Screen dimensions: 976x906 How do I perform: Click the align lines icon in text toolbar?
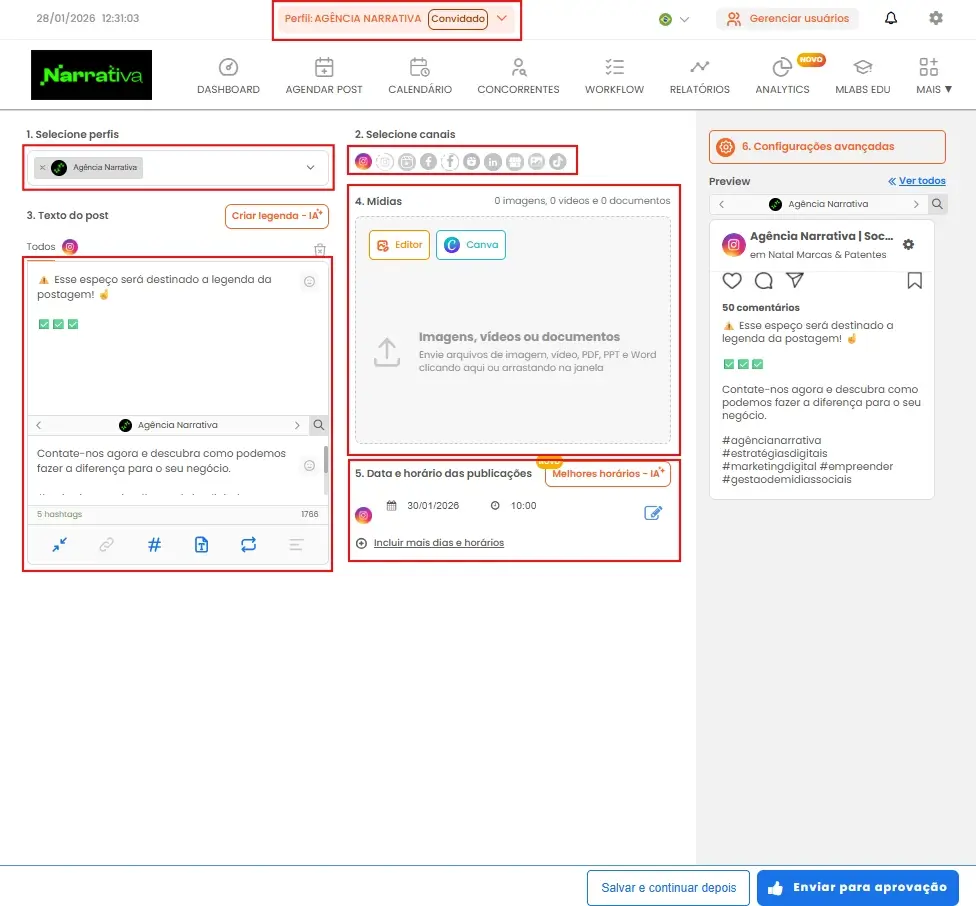296,545
